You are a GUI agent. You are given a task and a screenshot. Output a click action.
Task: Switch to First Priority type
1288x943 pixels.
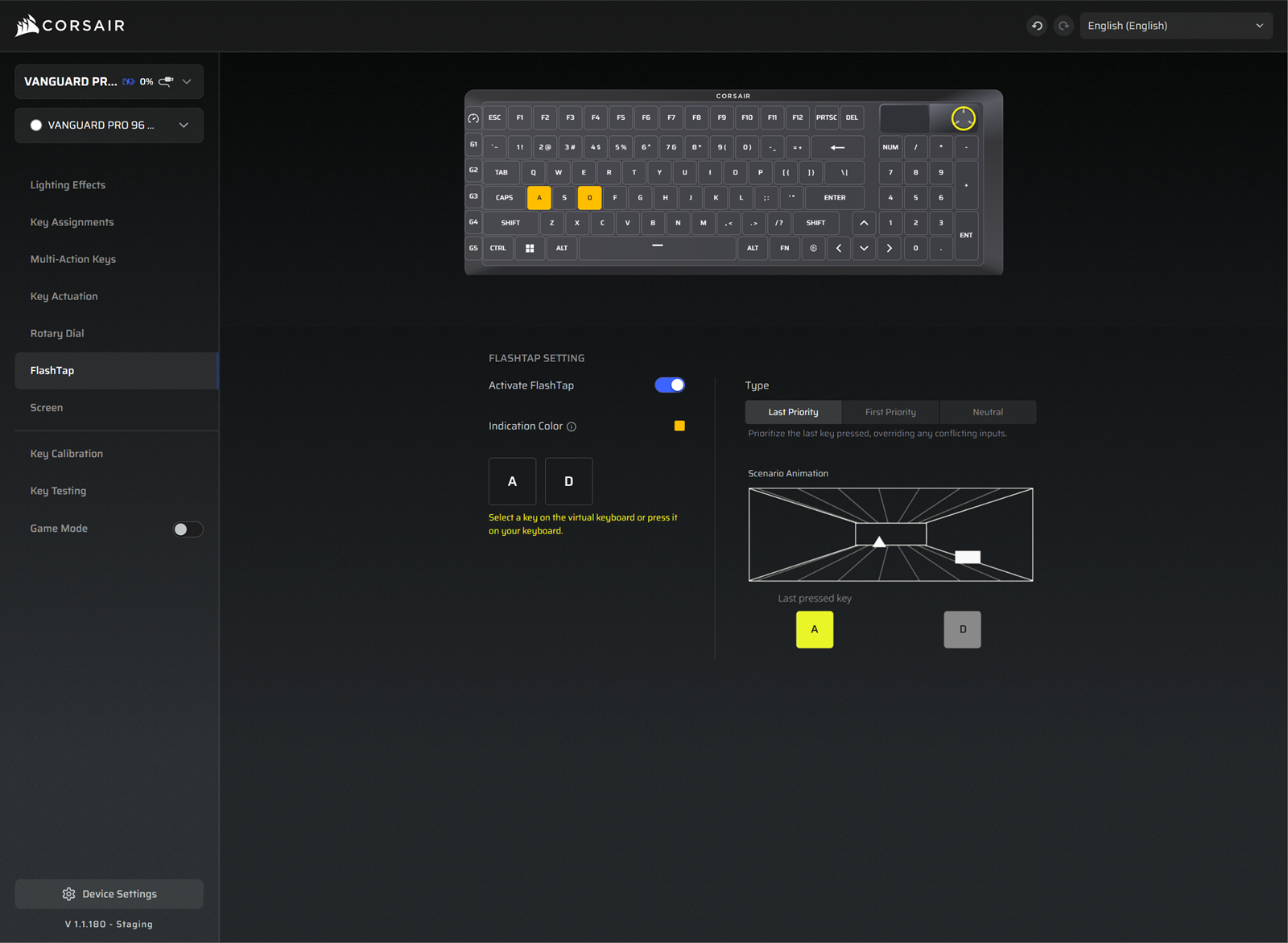click(x=890, y=412)
